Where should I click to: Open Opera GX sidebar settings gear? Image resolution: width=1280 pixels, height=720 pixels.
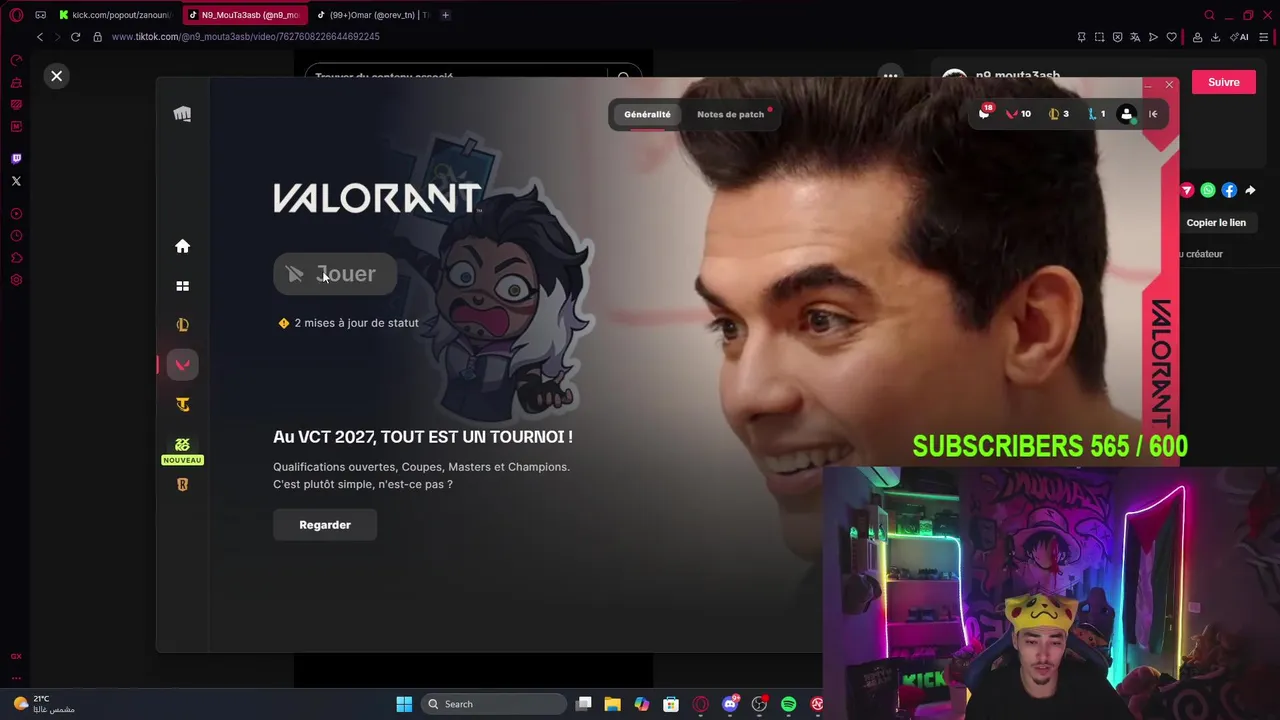pos(16,280)
